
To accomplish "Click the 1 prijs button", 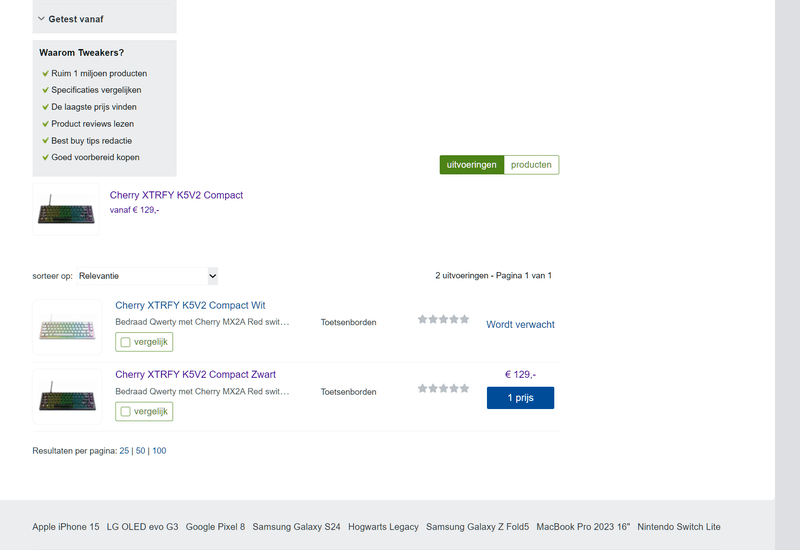I will [x=520, y=398].
